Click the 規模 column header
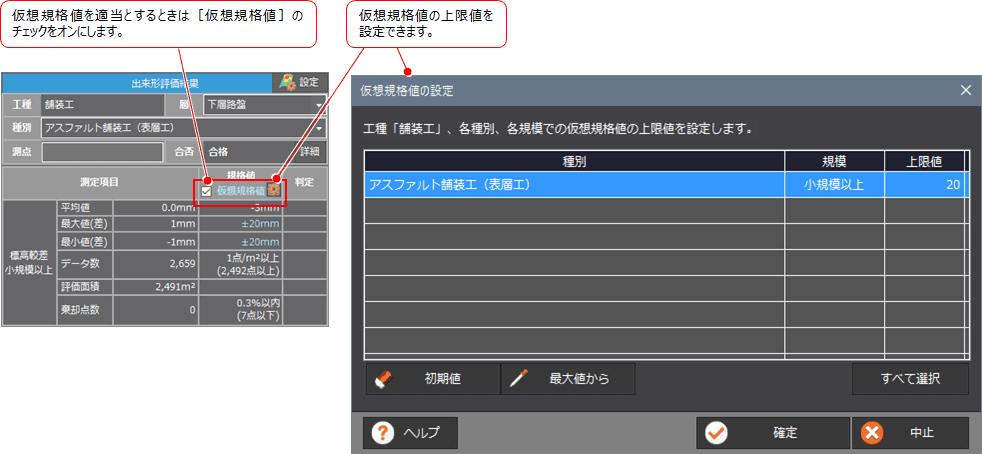Image resolution: width=982 pixels, height=454 pixels. click(834, 161)
